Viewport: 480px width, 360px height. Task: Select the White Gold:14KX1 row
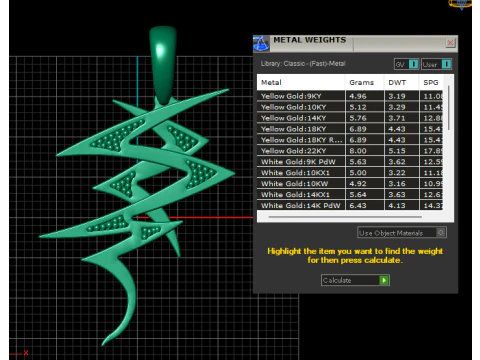350,195
